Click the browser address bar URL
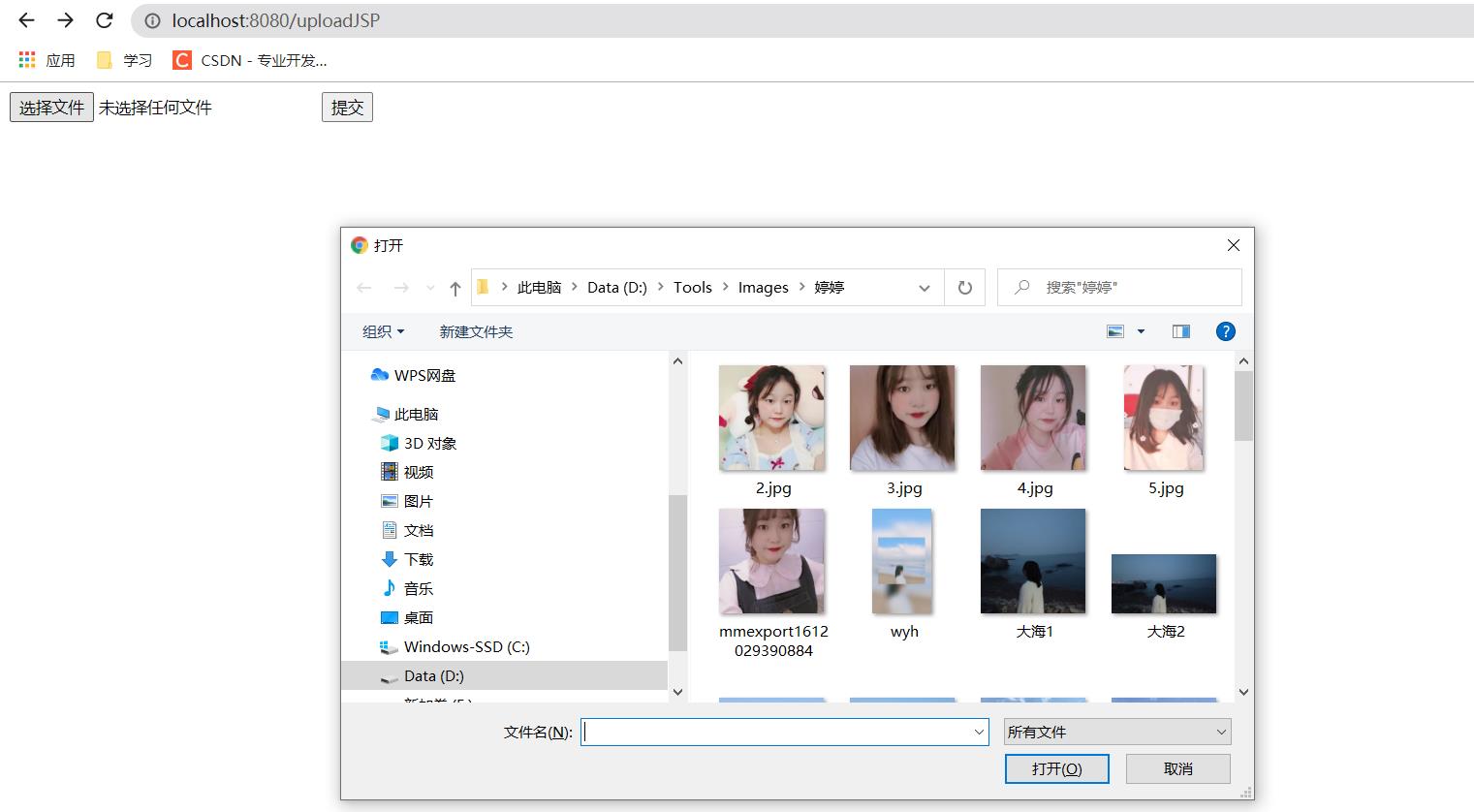1474x812 pixels. (276, 20)
